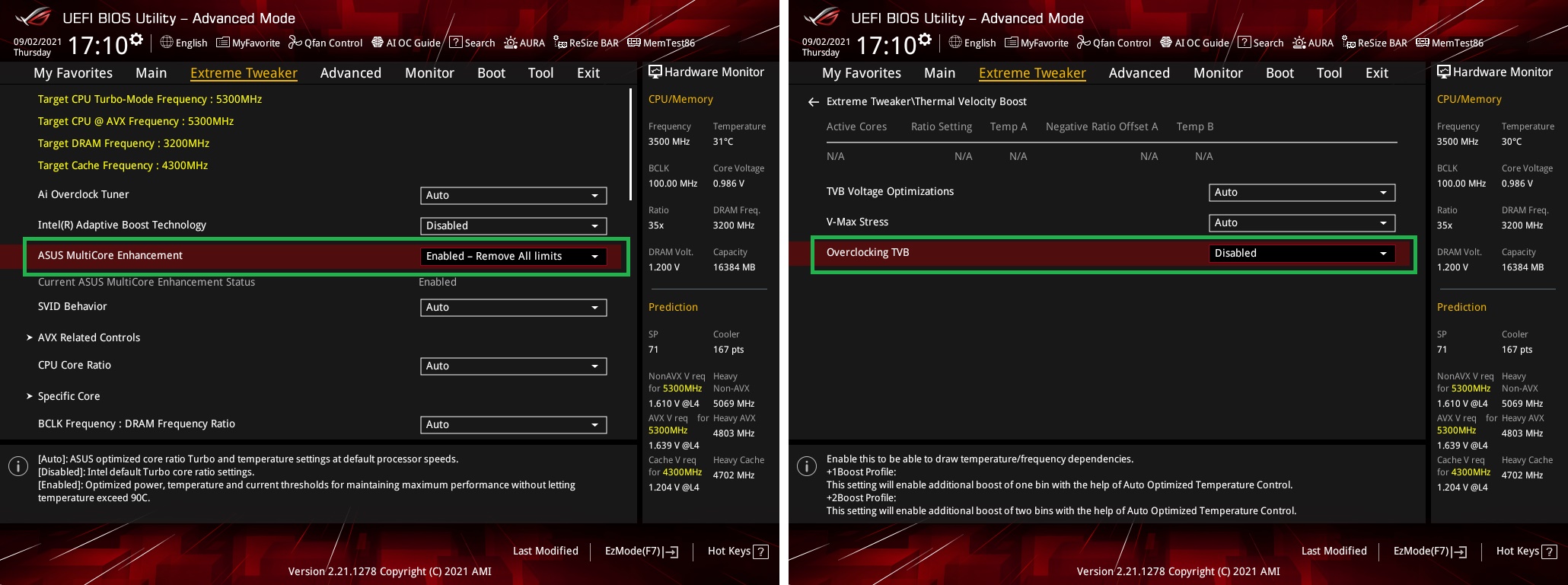The width and height of the screenshot is (1568, 585).
Task: Select Exit tab in right window
Action: coord(1377,73)
